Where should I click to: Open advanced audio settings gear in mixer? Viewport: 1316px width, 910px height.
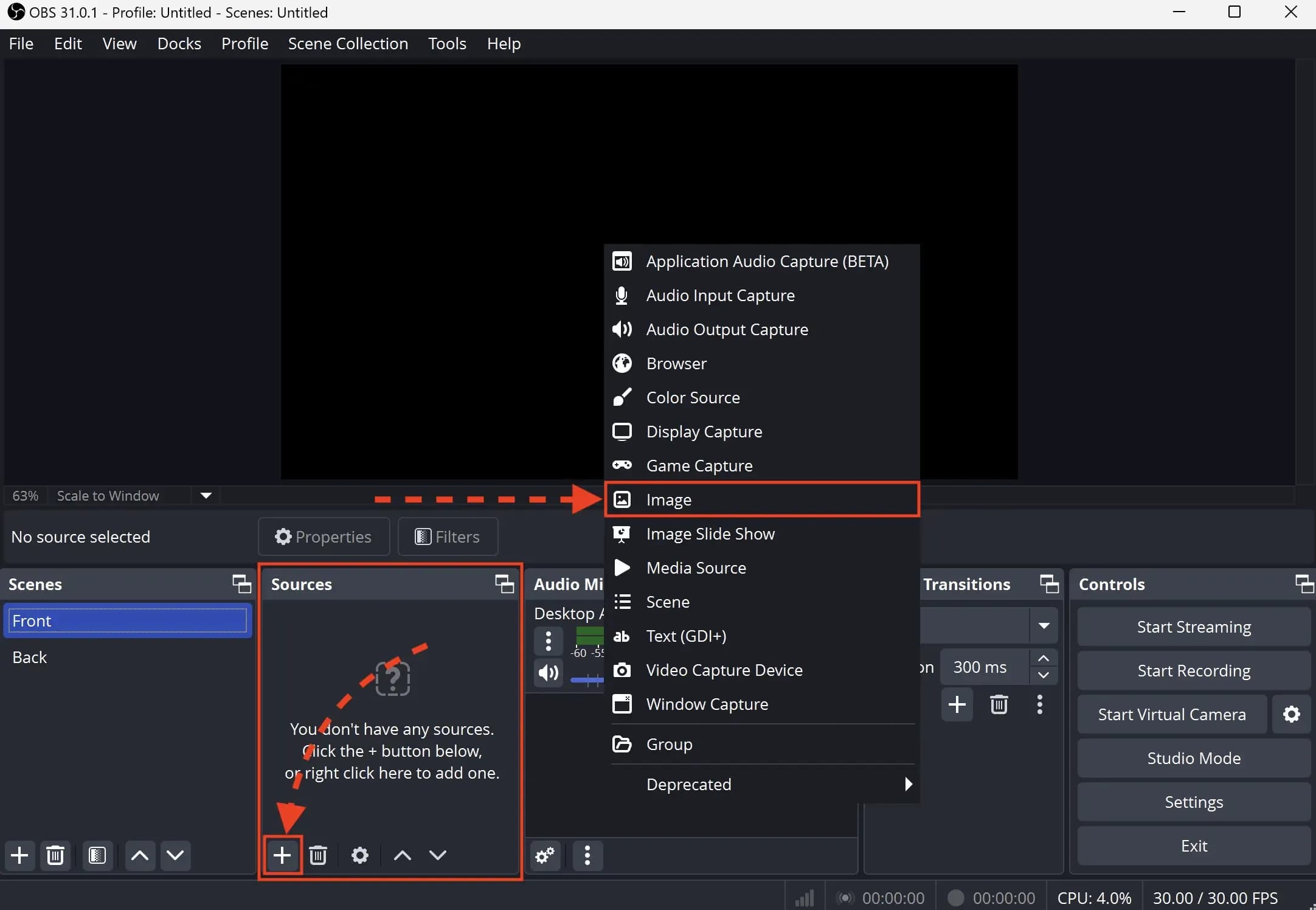click(544, 855)
